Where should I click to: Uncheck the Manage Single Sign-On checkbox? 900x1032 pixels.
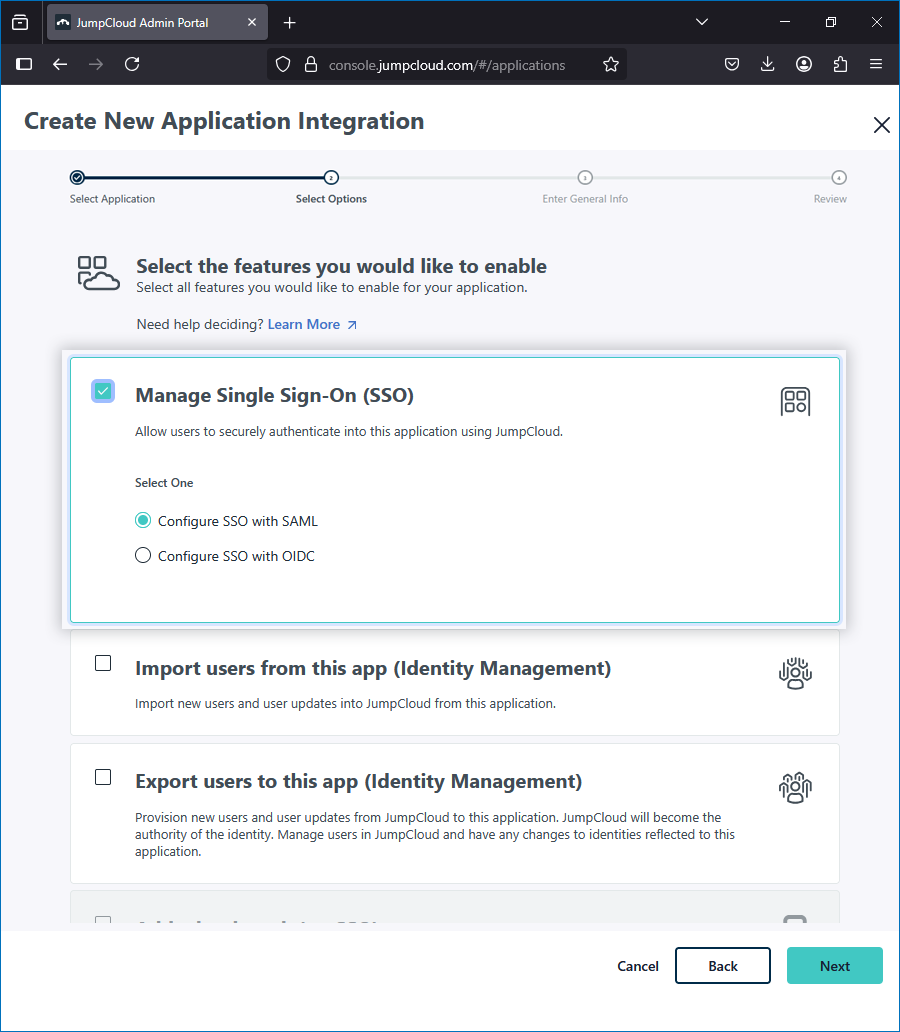[x=103, y=391]
